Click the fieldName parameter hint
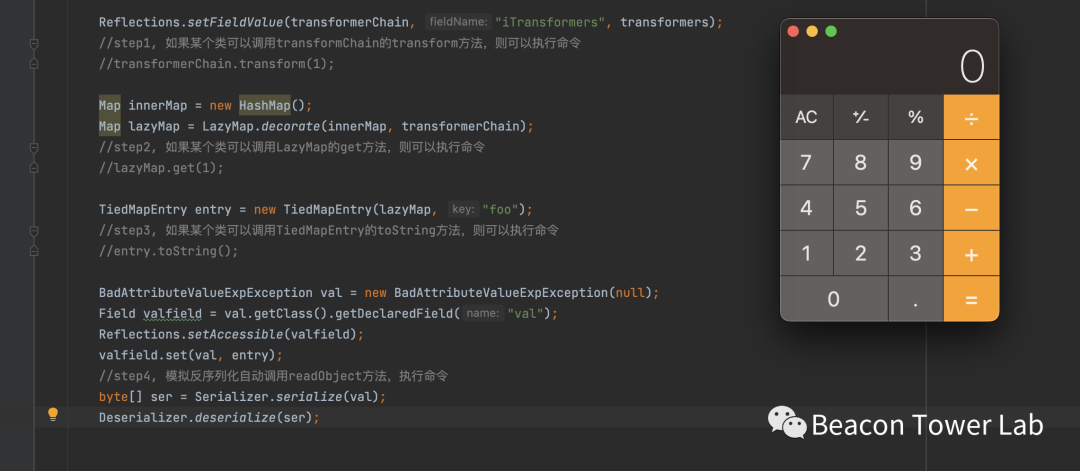The width and height of the screenshot is (1080, 471). click(x=457, y=22)
